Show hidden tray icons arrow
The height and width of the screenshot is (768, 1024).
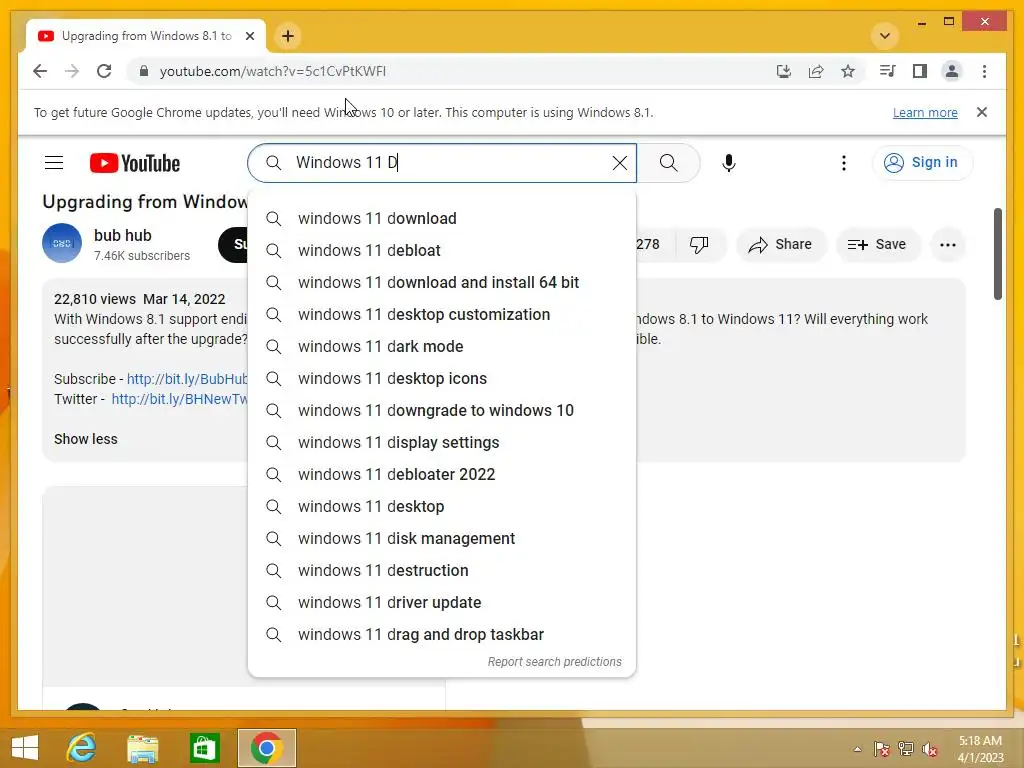[857, 749]
